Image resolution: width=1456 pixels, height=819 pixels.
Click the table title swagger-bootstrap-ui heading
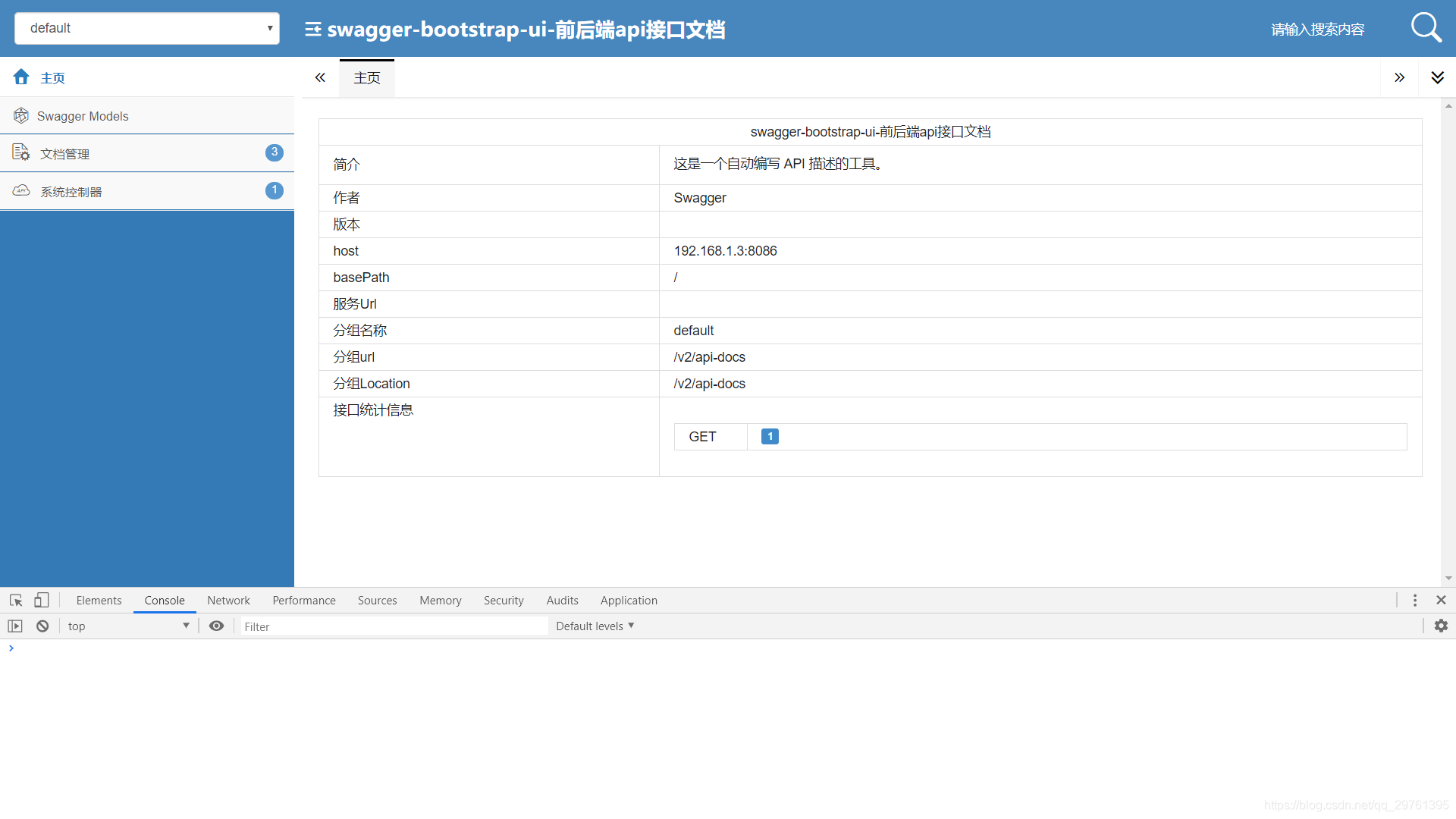pos(870,132)
